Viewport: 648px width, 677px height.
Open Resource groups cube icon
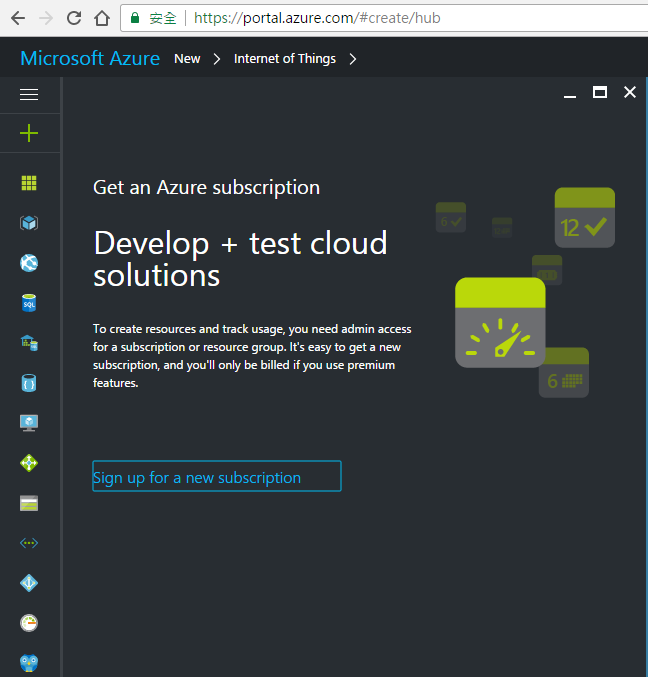(x=29, y=223)
